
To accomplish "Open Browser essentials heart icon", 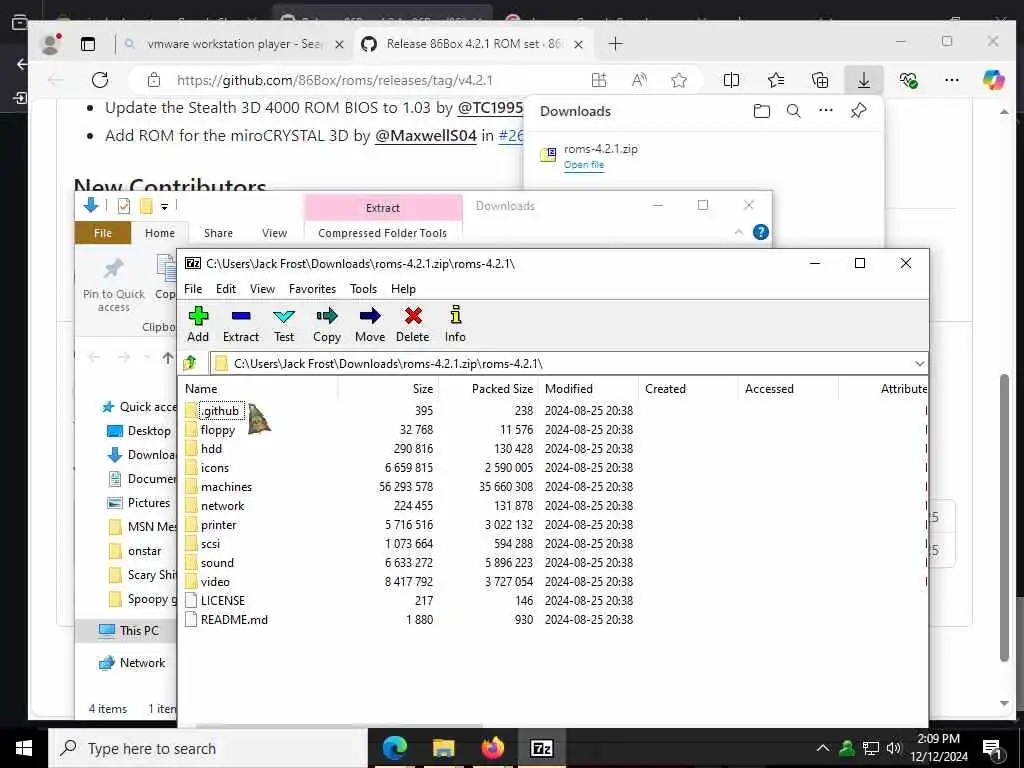I will click(x=908, y=80).
